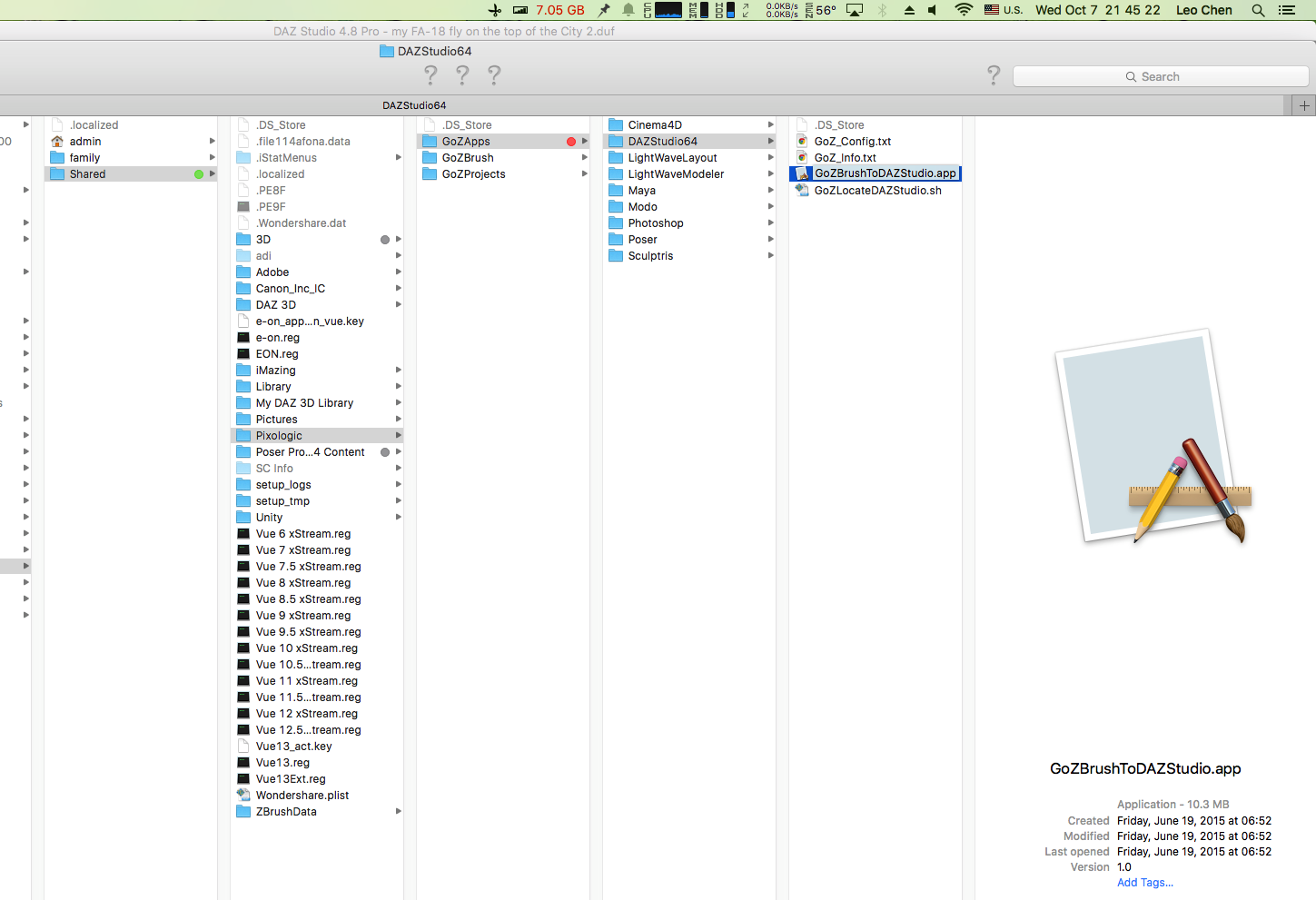Select Wondershare.plist file icon

pyautogui.click(x=243, y=795)
